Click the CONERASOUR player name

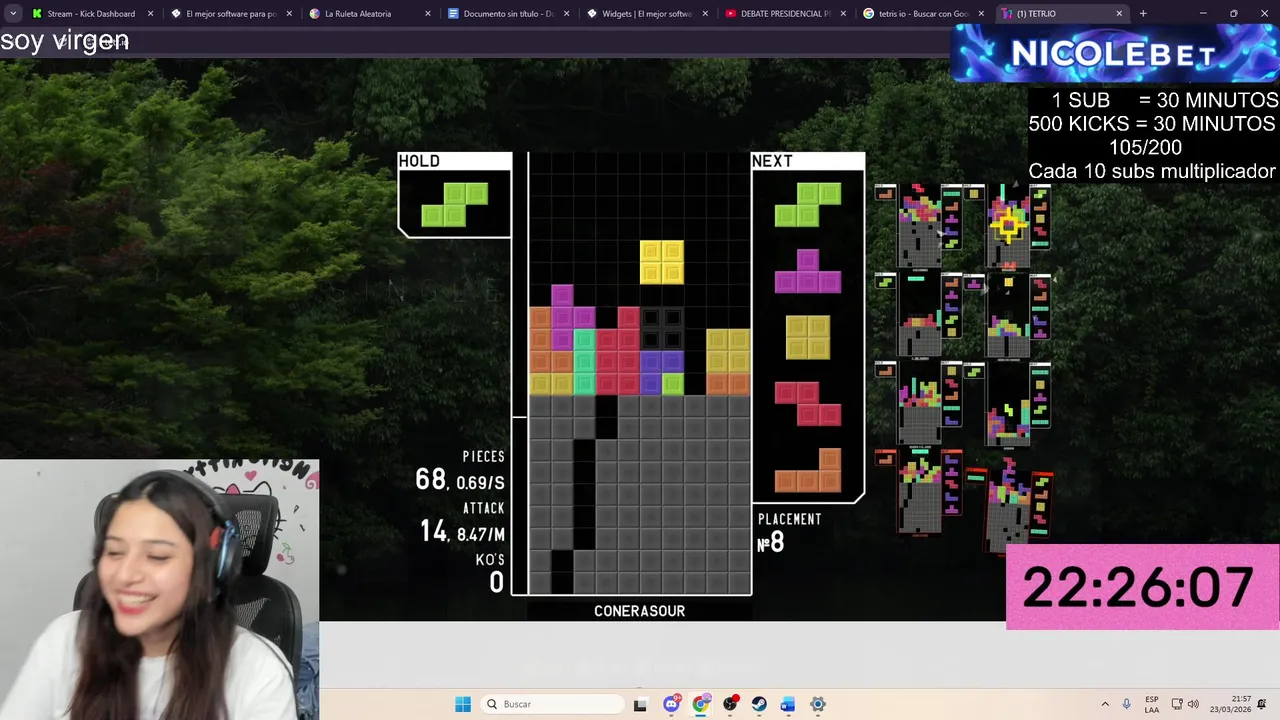coord(640,611)
